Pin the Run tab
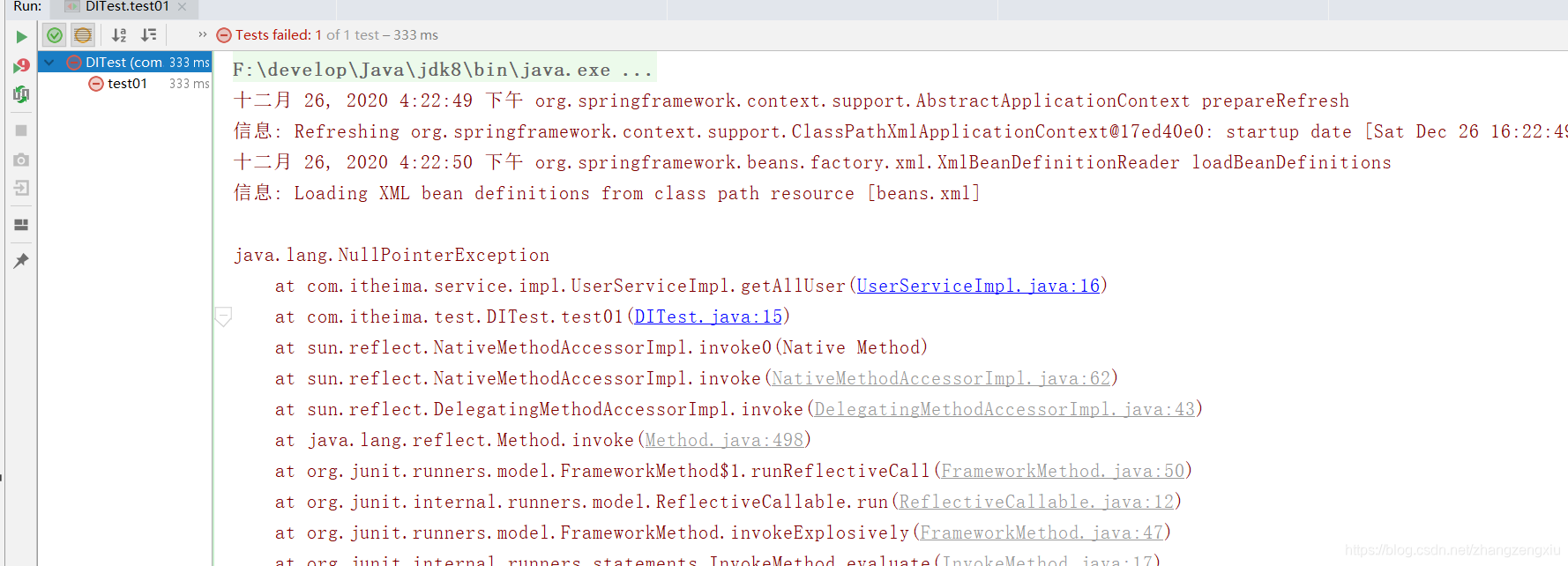1568x566 pixels. coord(21,260)
